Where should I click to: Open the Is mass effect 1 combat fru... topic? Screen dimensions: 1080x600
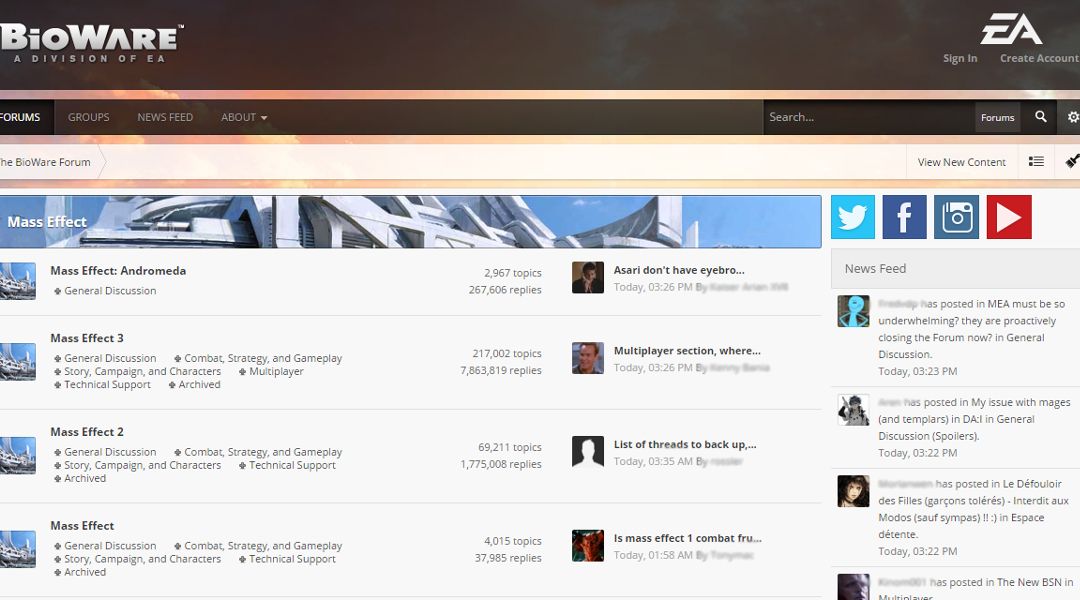(x=687, y=538)
